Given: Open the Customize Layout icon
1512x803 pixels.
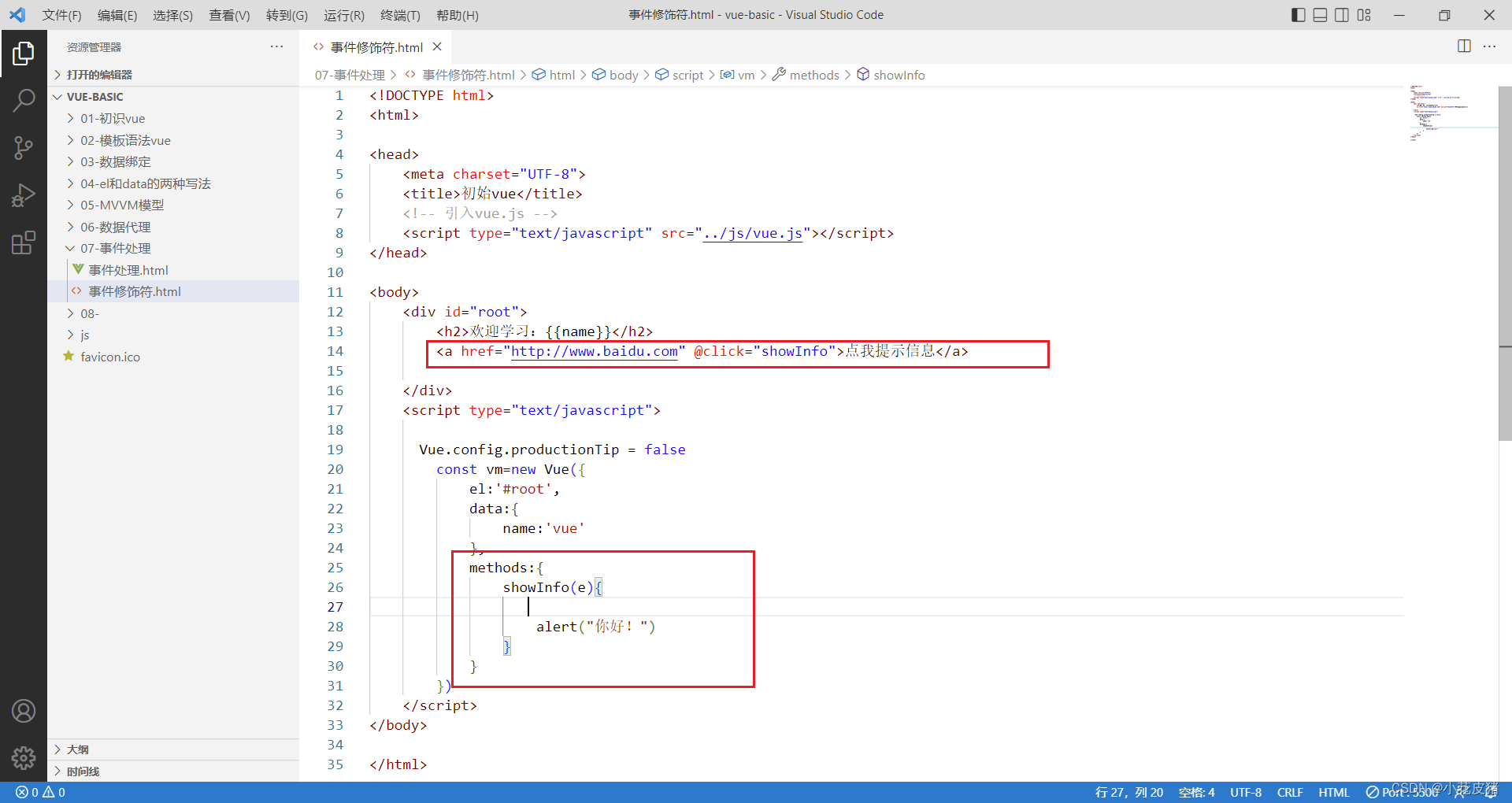Looking at the screenshot, I should 1364,15.
